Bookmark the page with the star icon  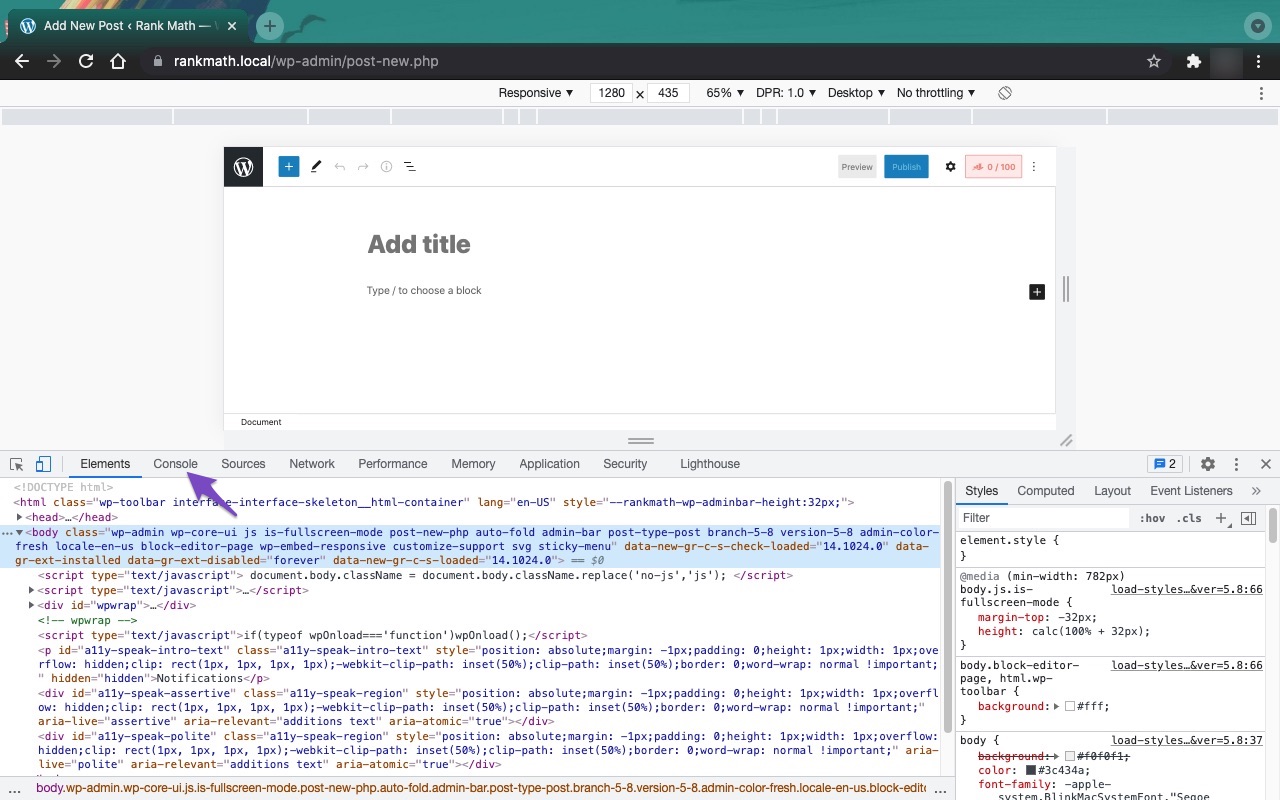pos(1154,61)
